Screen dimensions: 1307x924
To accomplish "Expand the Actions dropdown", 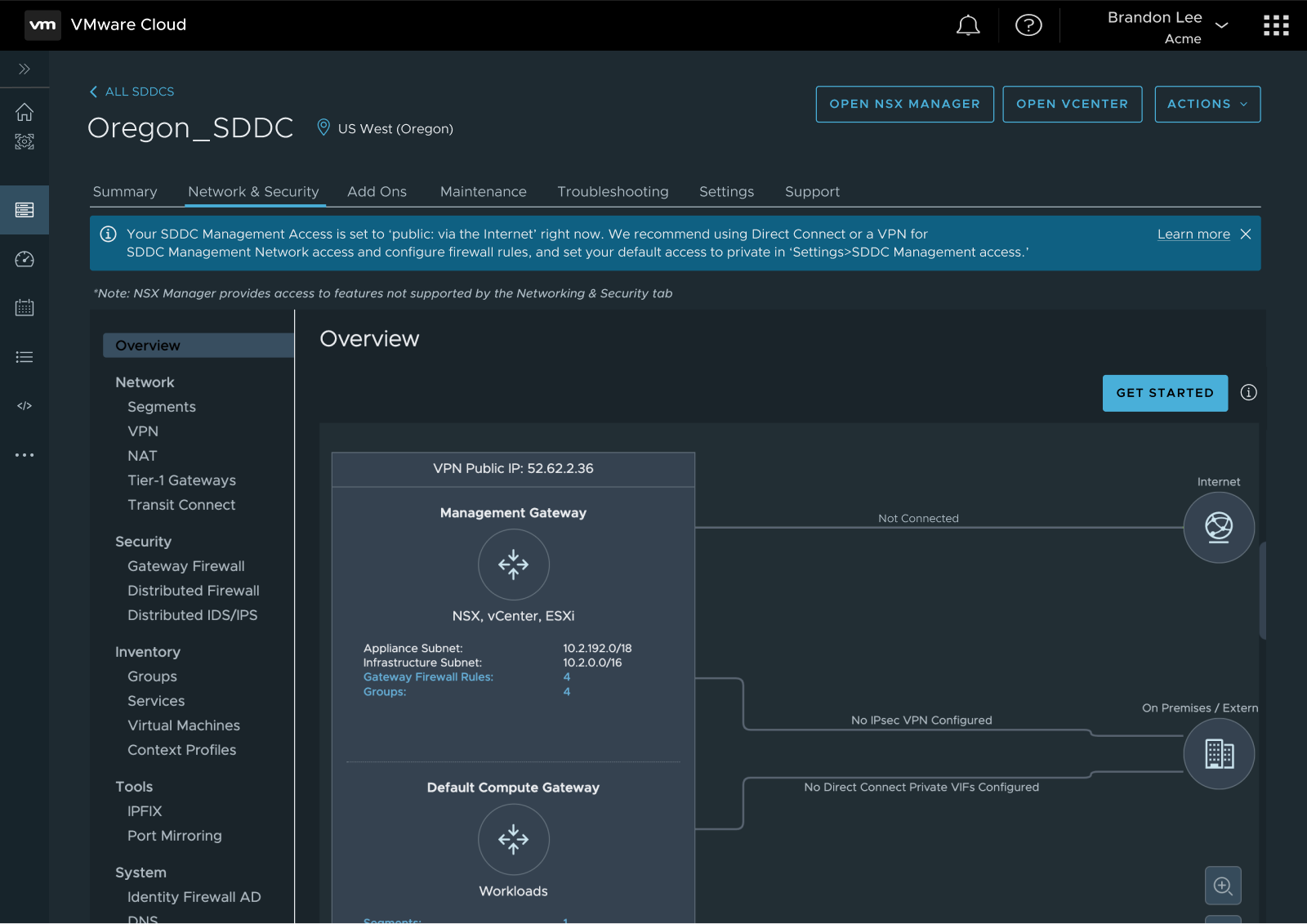I will tap(1207, 105).
